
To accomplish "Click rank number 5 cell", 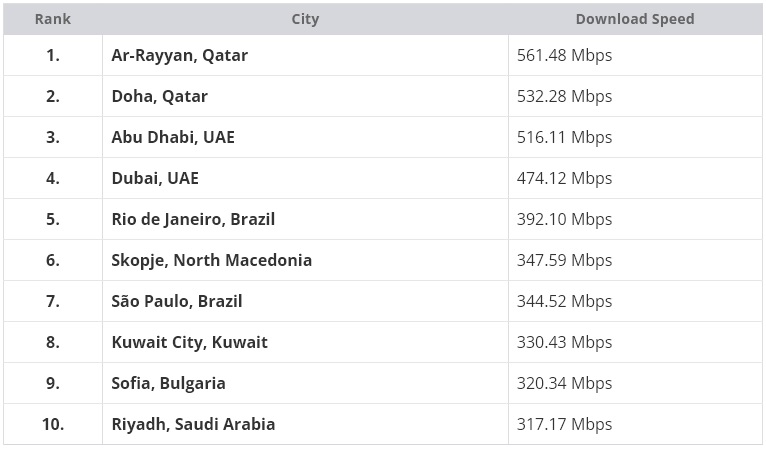I will (53, 219).
